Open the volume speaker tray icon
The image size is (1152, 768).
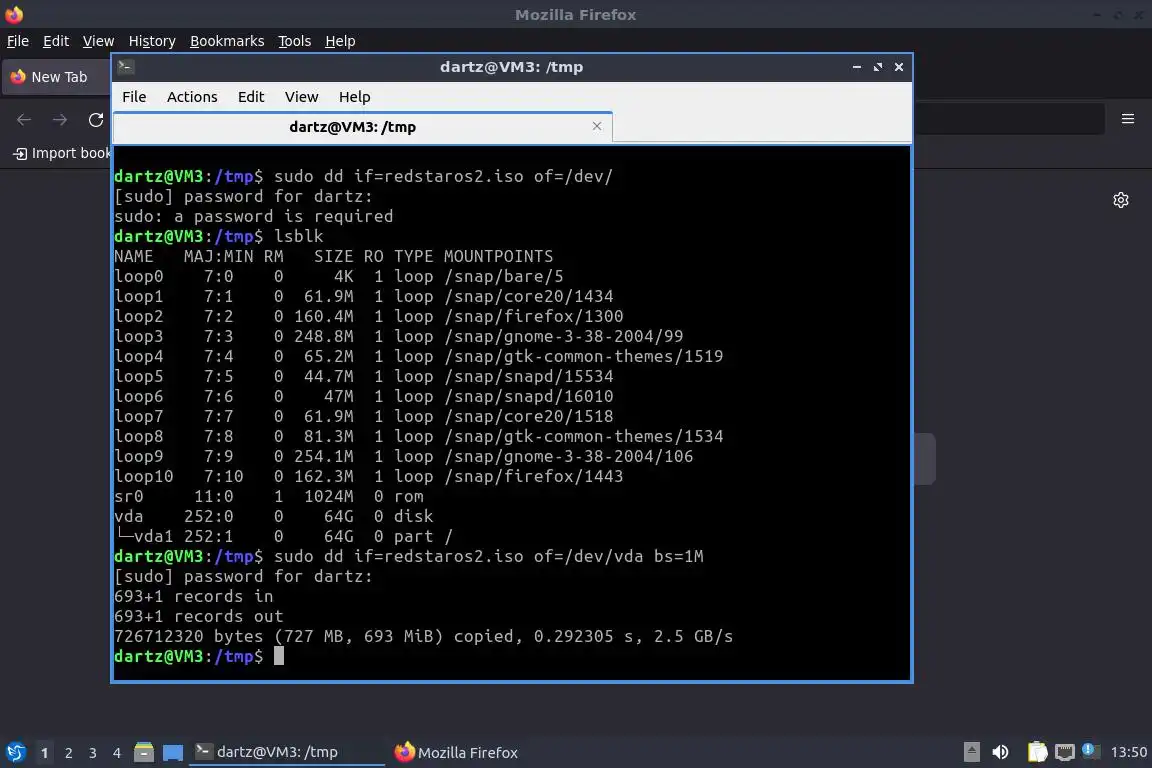1001,752
